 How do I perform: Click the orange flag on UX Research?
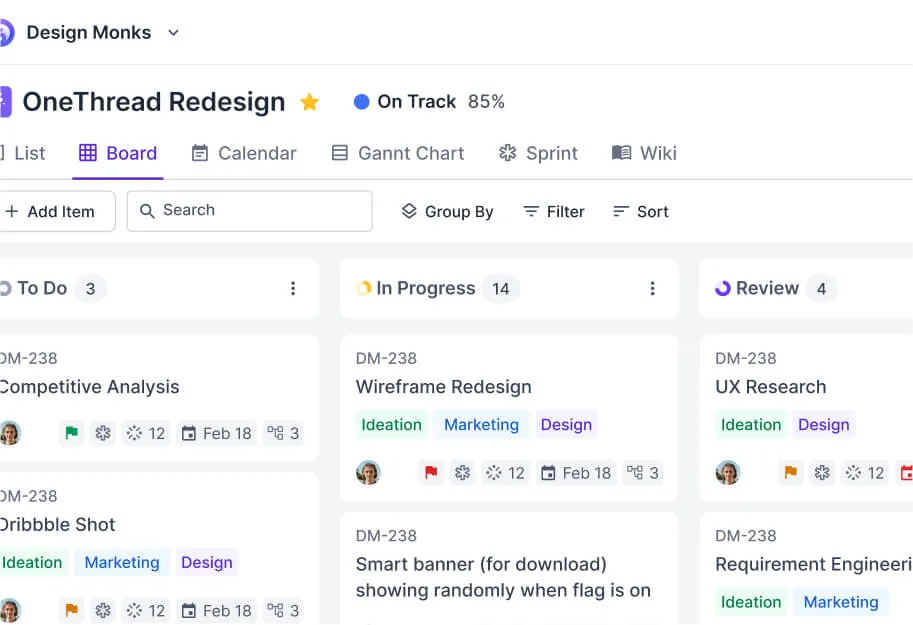click(791, 472)
